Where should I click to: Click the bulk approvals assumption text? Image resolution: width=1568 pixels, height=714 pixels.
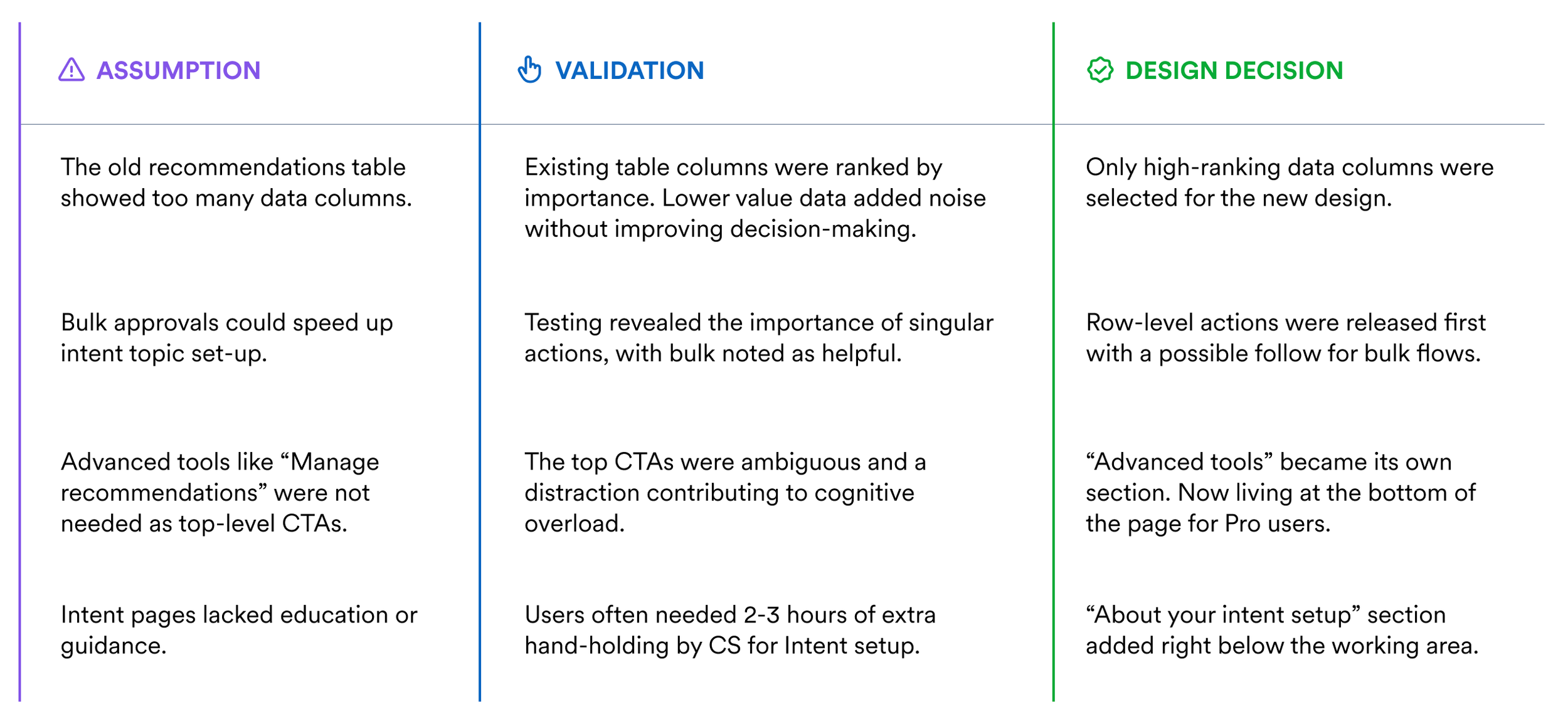(226, 338)
